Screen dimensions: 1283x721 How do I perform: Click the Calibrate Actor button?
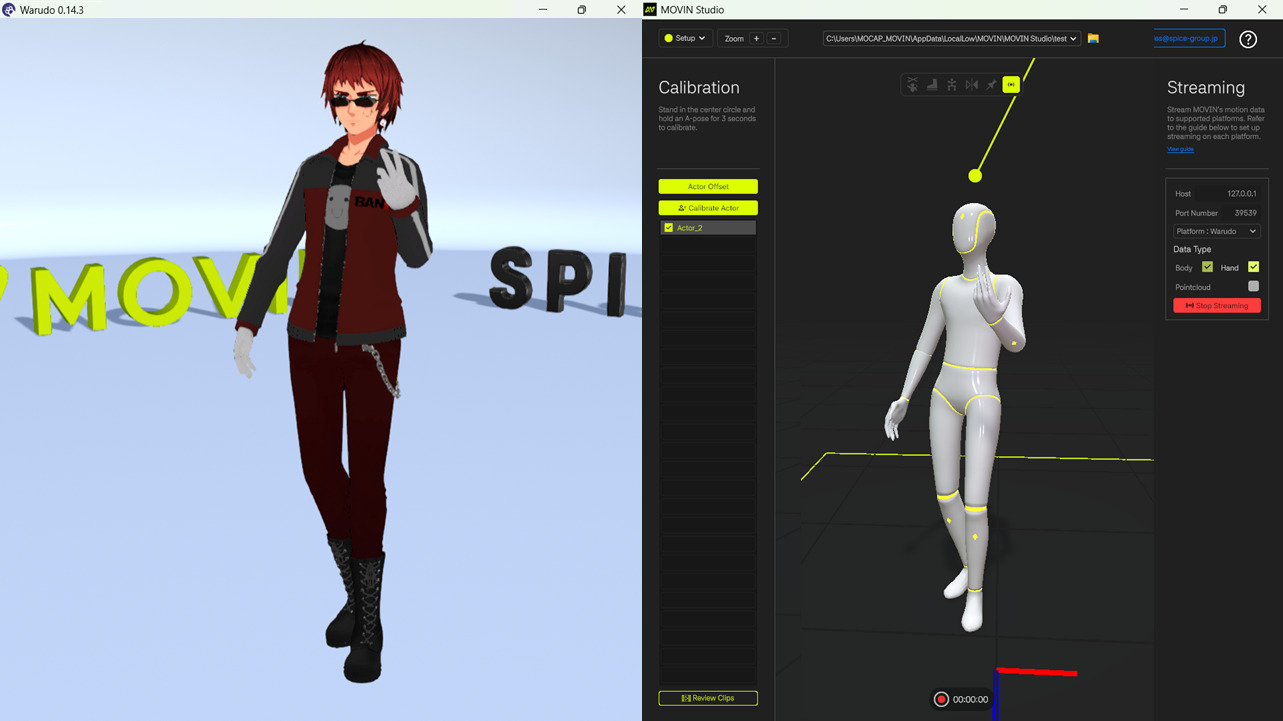(x=708, y=208)
